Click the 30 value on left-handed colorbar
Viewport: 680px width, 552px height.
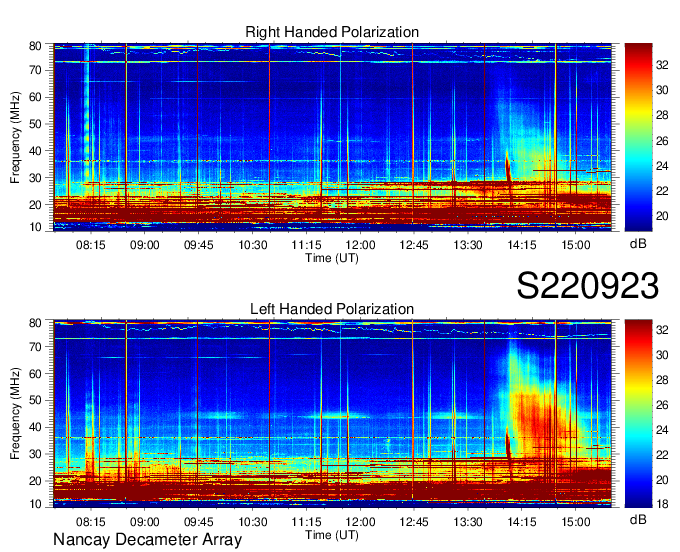tap(662, 356)
